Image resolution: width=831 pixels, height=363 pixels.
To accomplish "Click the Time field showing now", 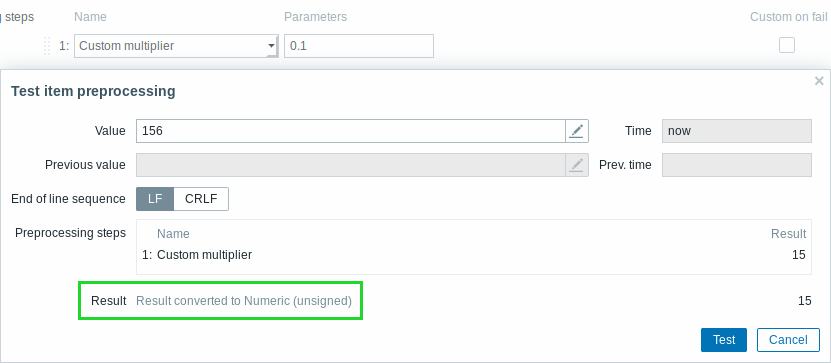I will [x=737, y=131].
